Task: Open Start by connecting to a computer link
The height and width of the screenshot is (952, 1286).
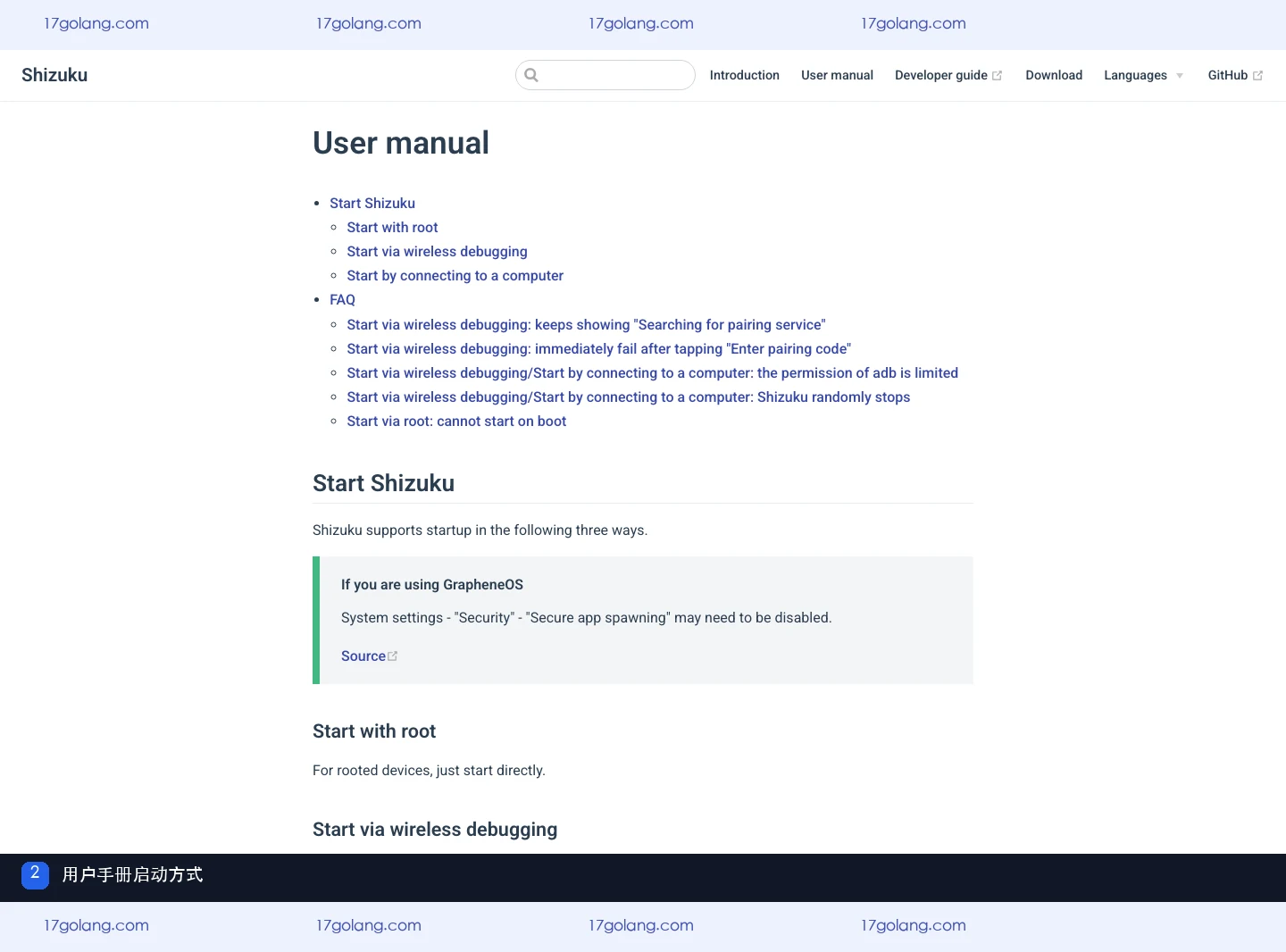Action: tap(455, 275)
